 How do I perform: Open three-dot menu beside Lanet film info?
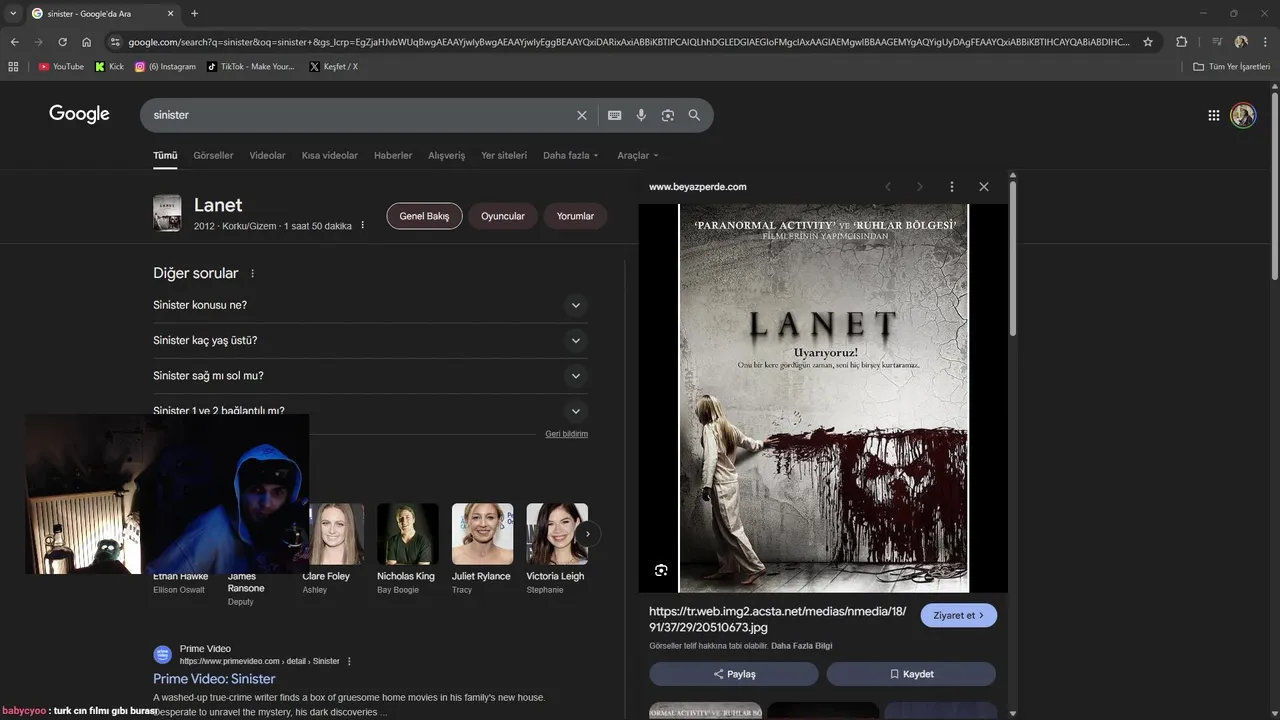(x=363, y=226)
